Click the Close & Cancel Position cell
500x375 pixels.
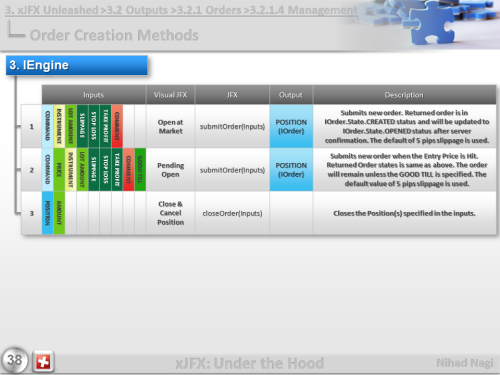170,213
